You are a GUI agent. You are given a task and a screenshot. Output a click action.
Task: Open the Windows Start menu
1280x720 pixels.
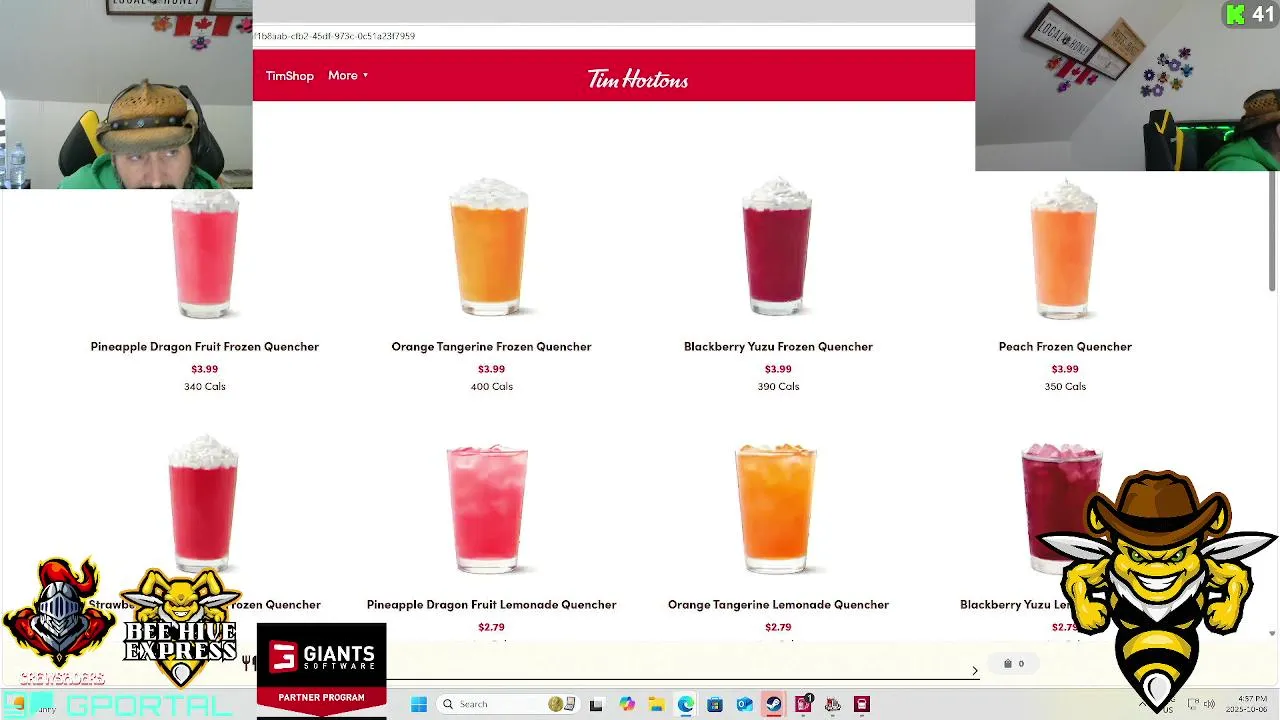point(419,704)
